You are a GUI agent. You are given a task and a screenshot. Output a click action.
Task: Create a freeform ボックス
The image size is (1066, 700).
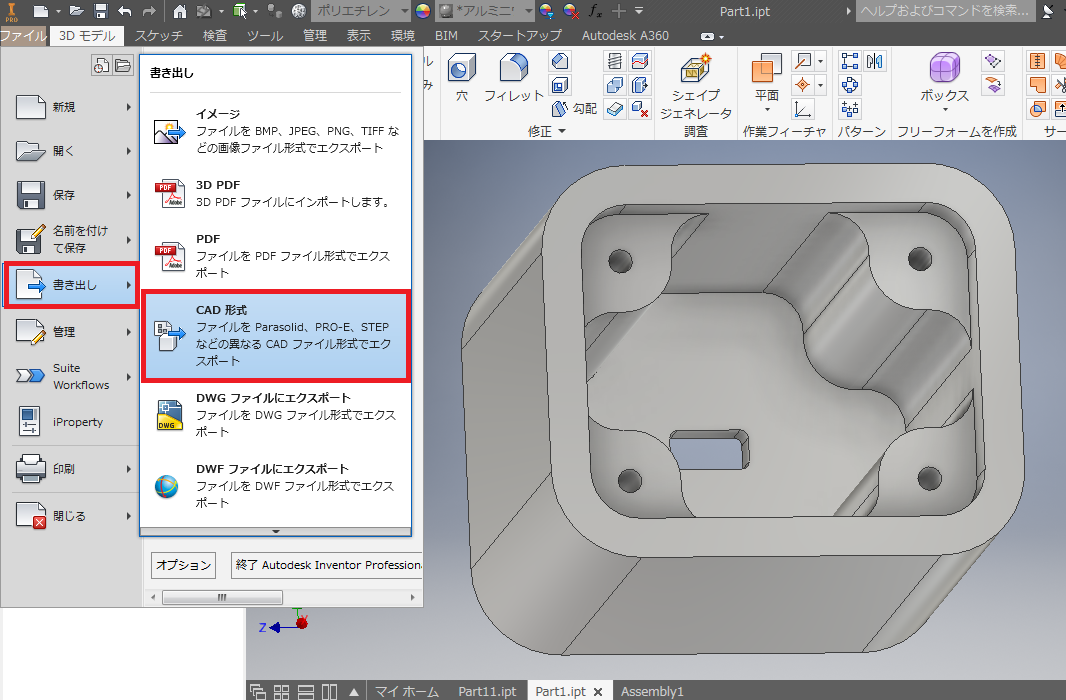coord(944,77)
